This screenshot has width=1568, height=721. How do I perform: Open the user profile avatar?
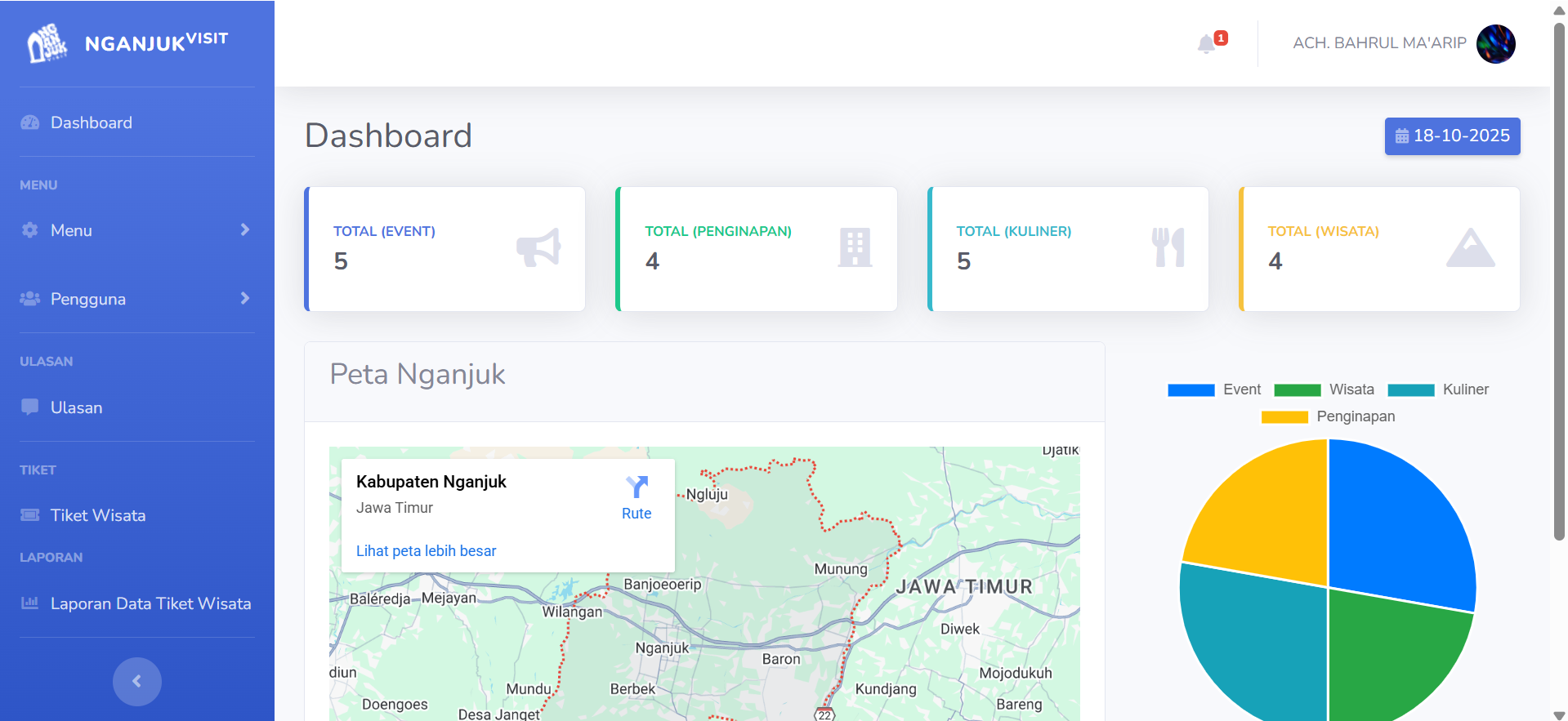click(x=1495, y=43)
